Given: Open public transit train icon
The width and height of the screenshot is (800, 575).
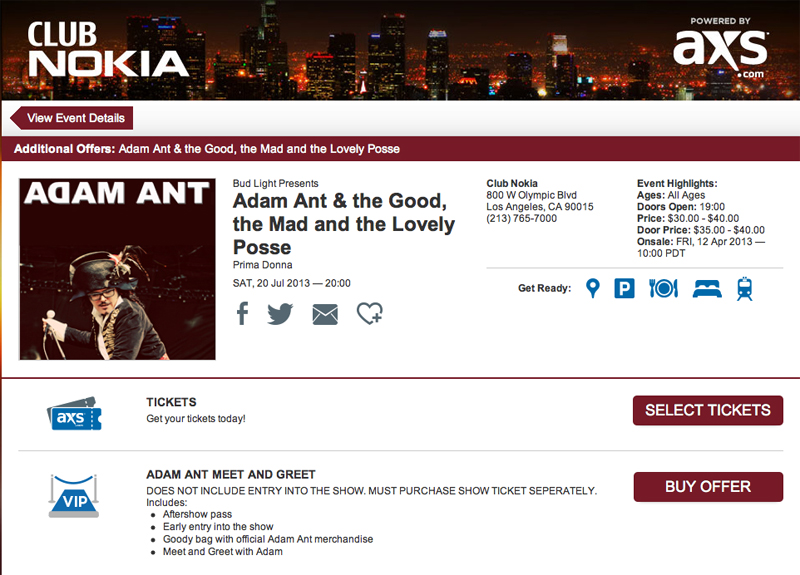Looking at the screenshot, I should (744, 289).
